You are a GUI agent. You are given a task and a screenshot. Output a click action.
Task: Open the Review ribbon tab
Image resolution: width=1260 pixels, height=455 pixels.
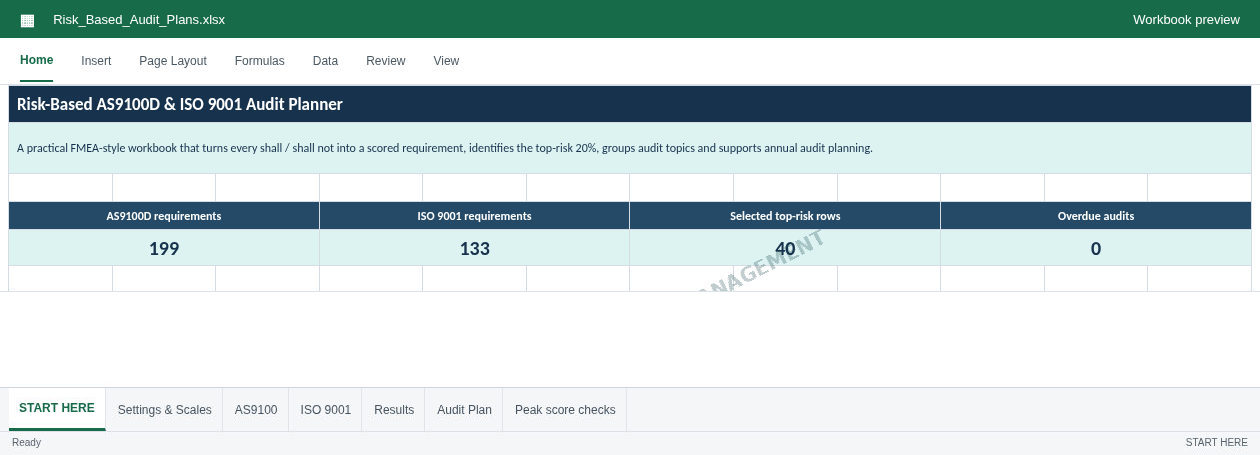pyautogui.click(x=386, y=61)
